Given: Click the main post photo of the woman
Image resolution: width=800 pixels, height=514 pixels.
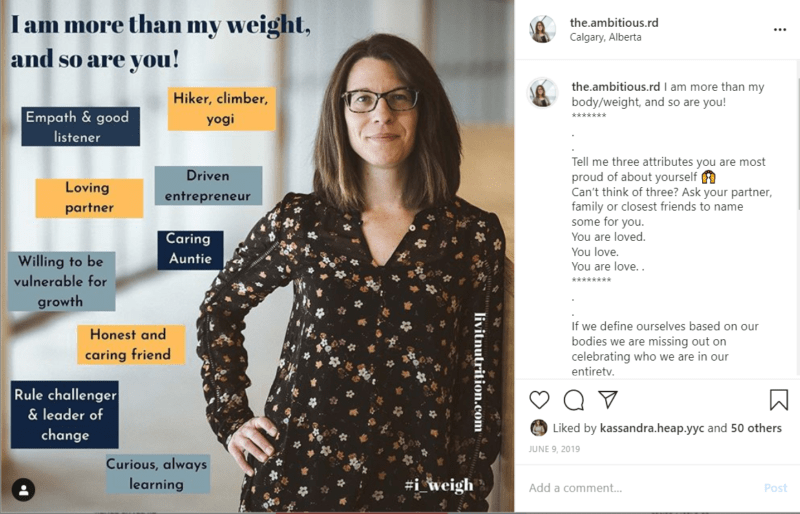Looking at the screenshot, I should (257, 256).
